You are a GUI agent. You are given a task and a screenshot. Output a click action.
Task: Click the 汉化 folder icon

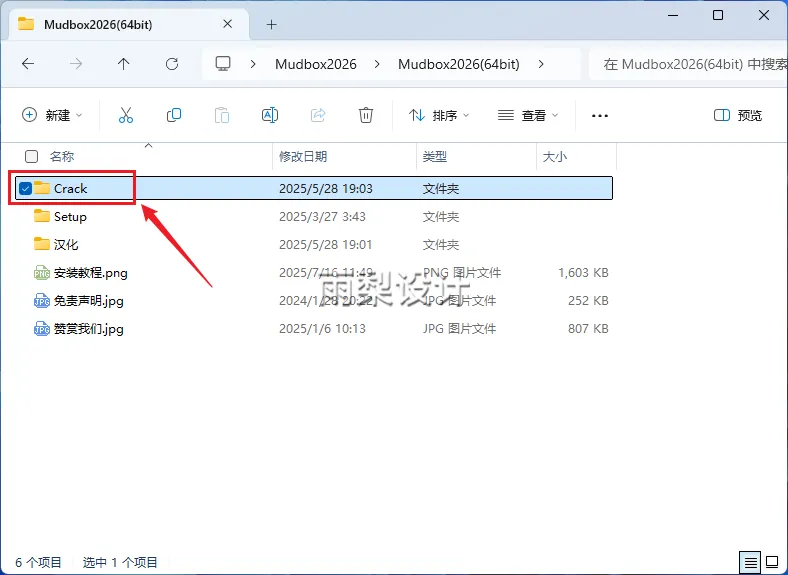42,244
